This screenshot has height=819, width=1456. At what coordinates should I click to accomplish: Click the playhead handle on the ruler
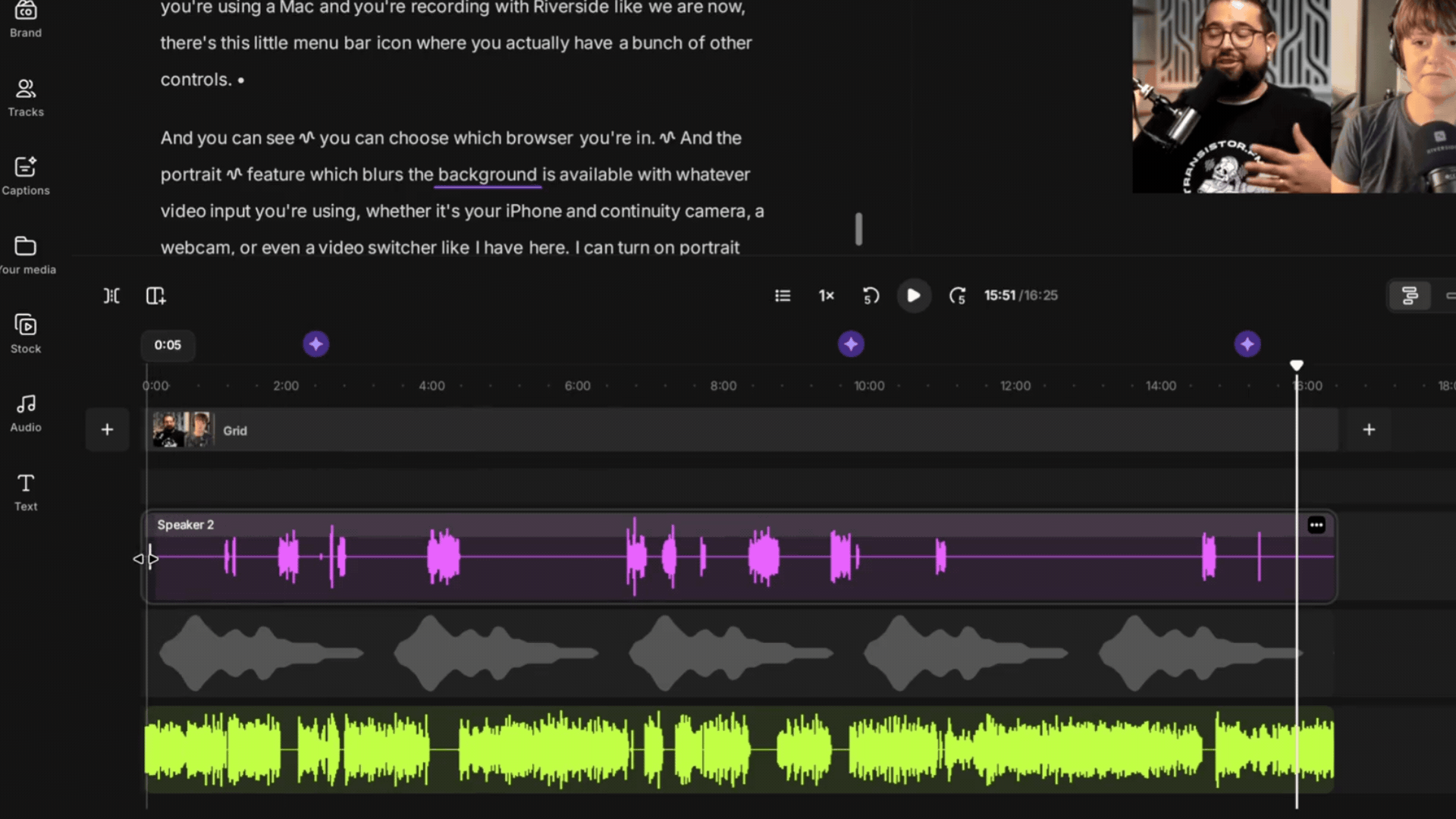point(1297,366)
